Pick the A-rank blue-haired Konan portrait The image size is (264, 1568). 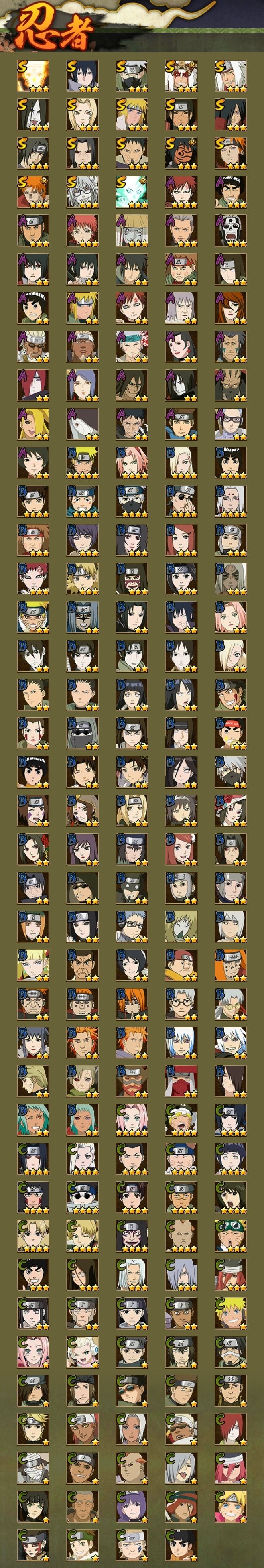(83, 385)
